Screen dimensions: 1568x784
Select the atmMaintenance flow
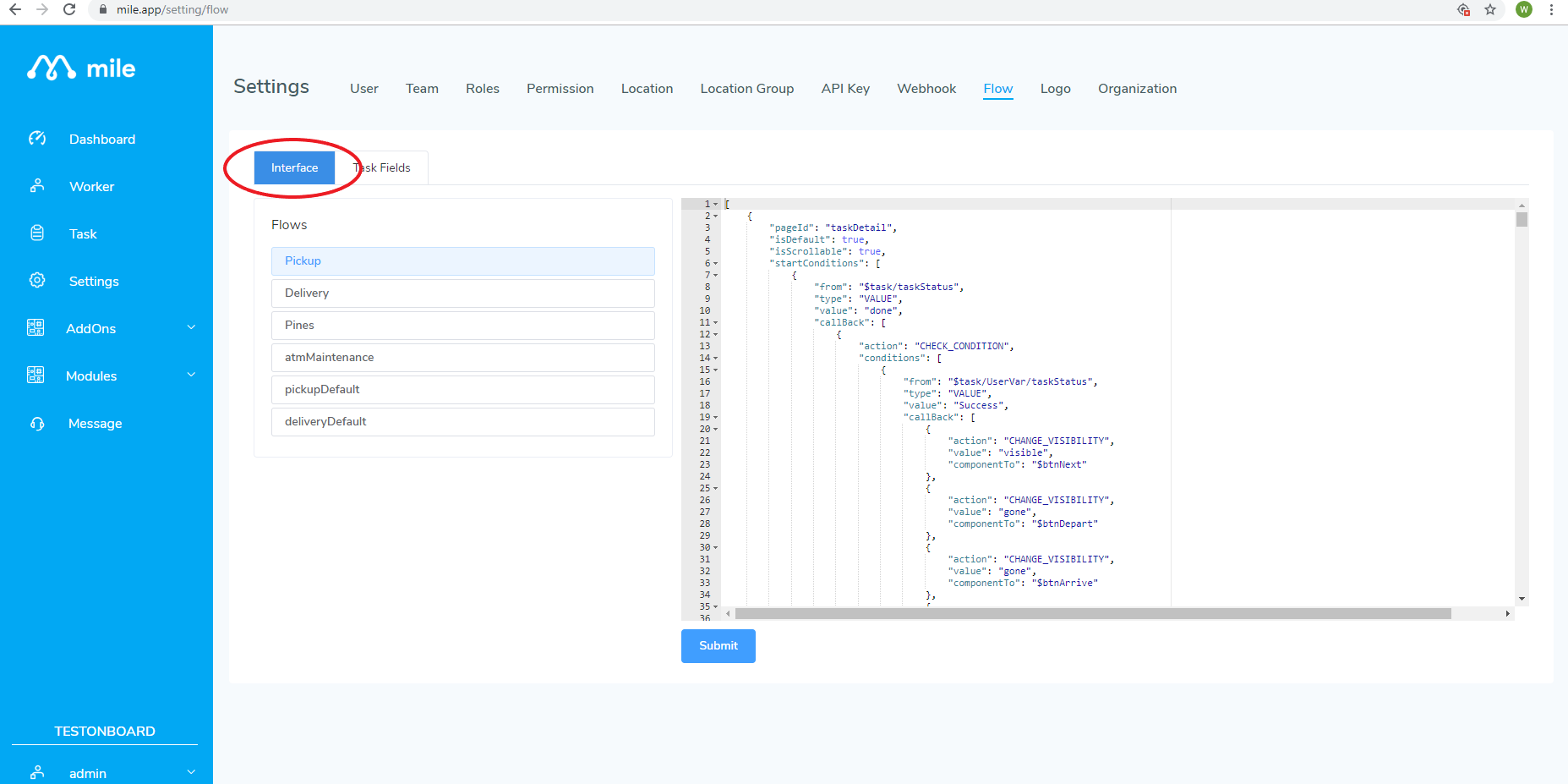pyautogui.click(x=463, y=357)
